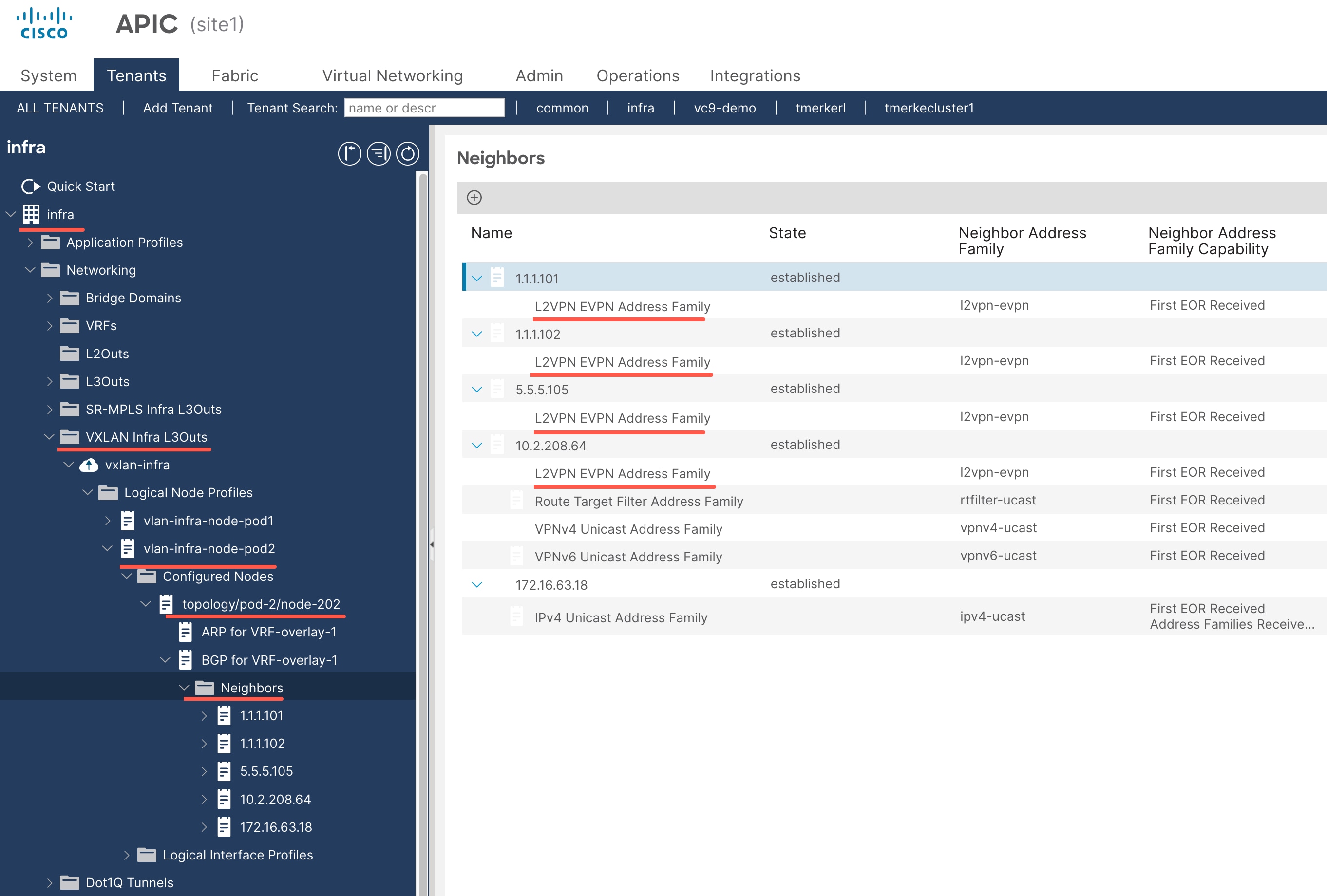Collapse the Networking folder

30,270
